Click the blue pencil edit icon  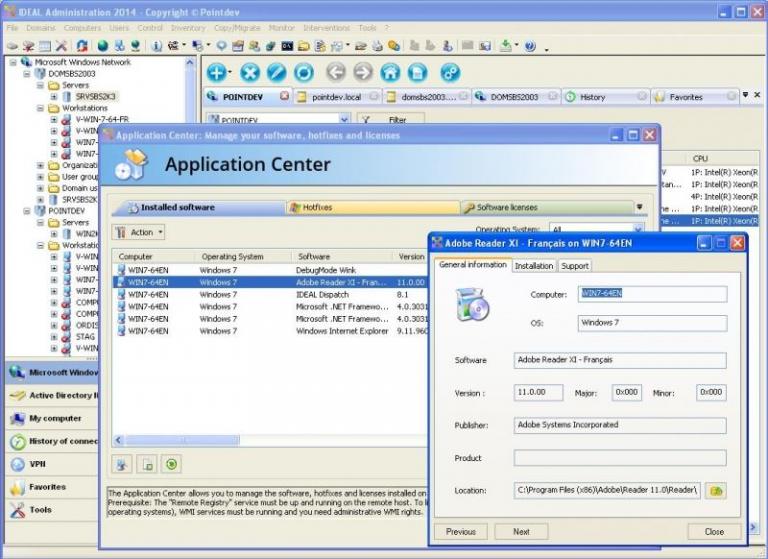click(x=276, y=72)
